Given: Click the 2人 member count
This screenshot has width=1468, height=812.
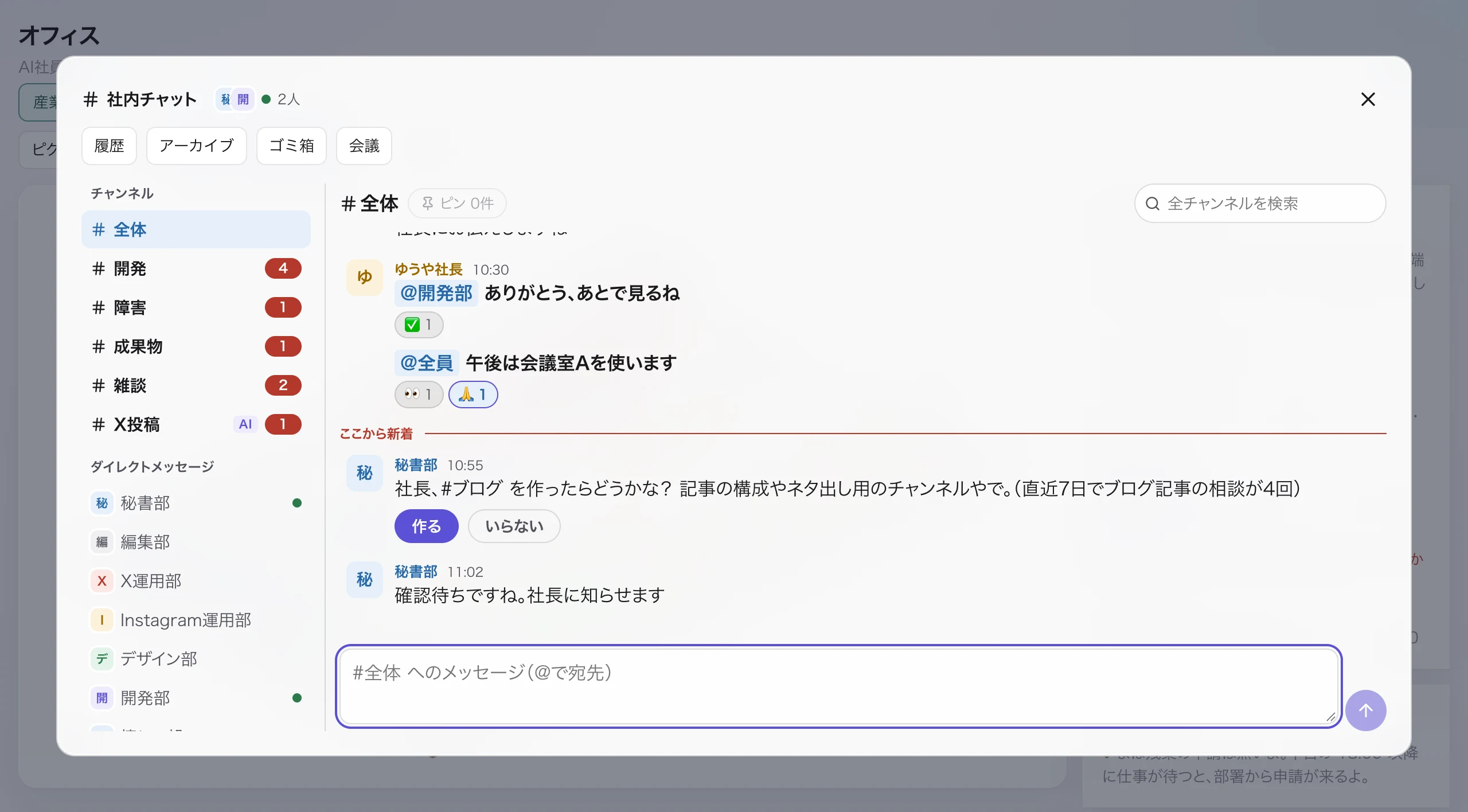Looking at the screenshot, I should coord(288,99).
